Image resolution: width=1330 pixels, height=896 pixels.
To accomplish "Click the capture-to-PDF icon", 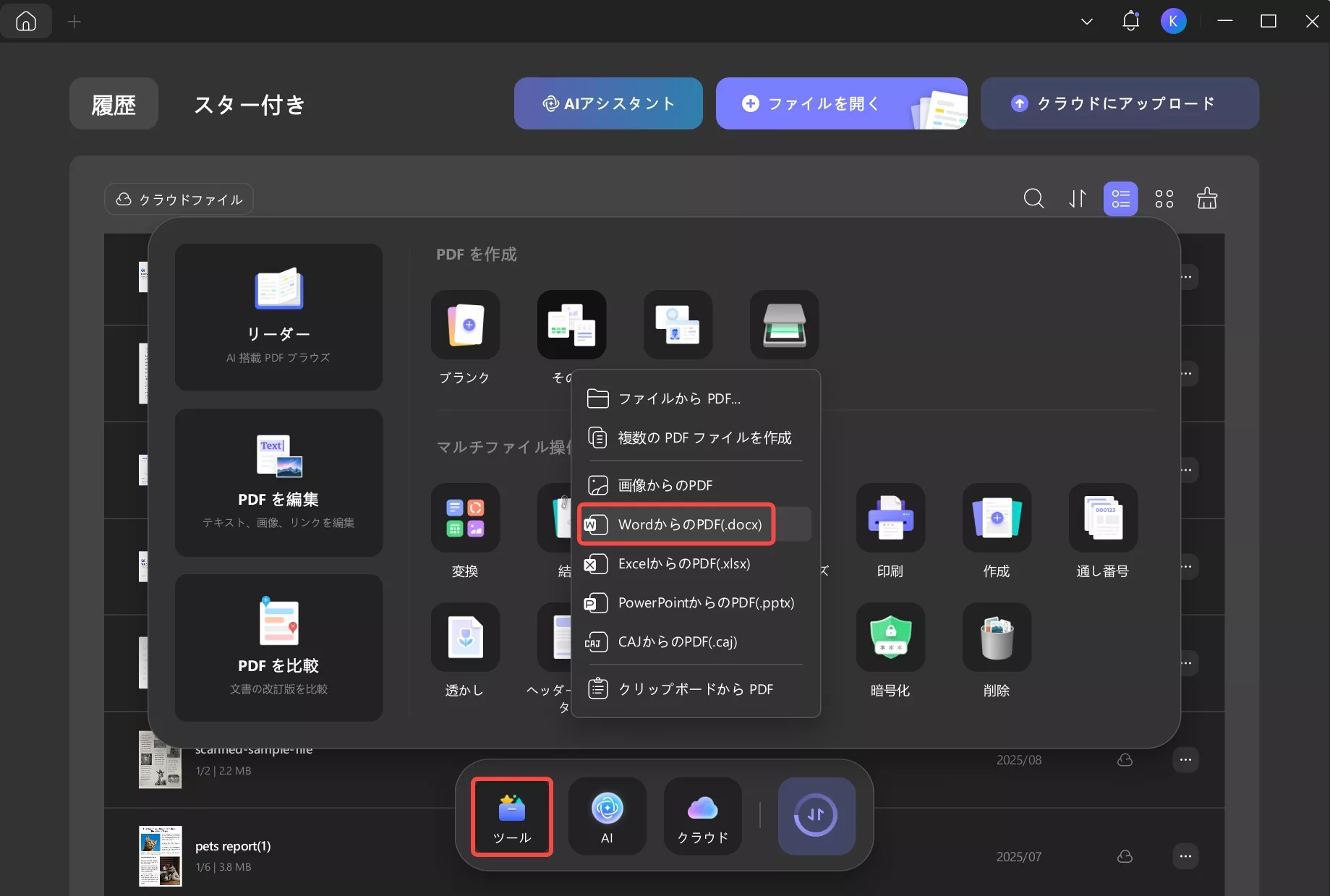I will pyautogui.click(x=678, y=325).
